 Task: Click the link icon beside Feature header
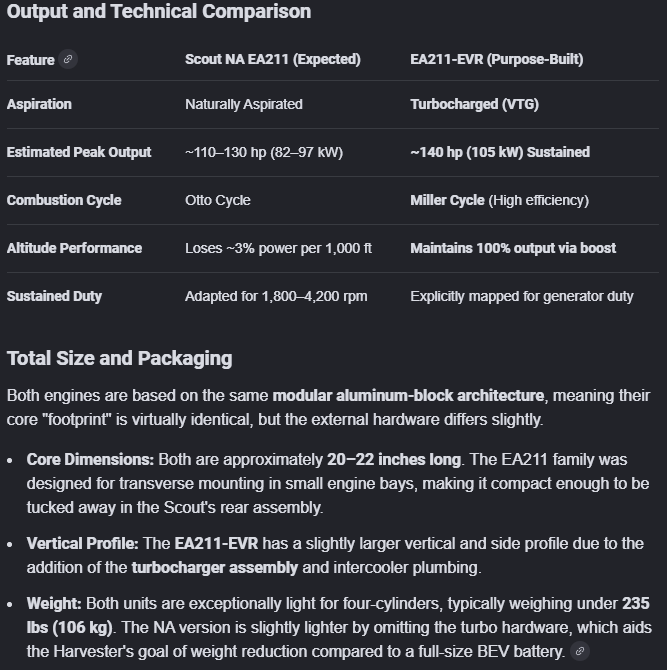[x=68, y=59]
